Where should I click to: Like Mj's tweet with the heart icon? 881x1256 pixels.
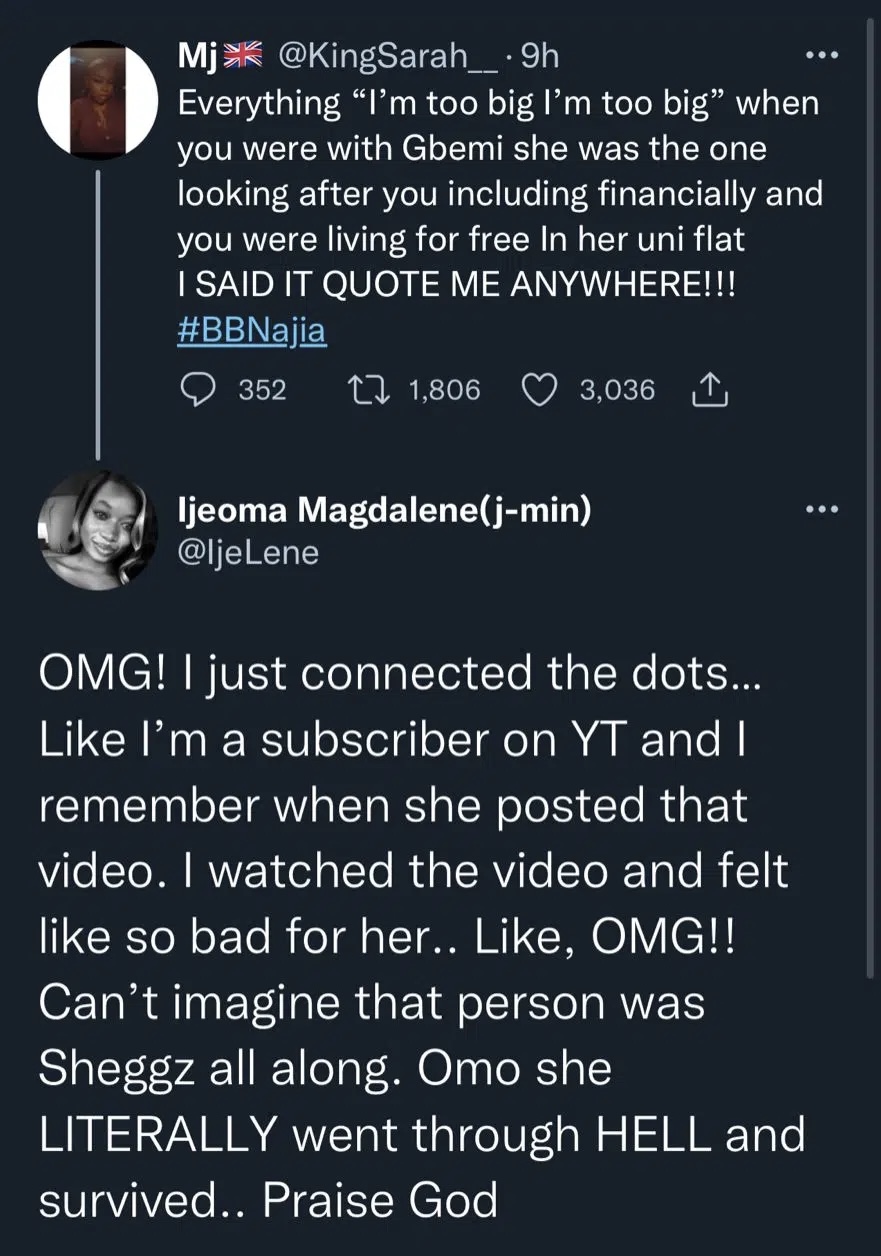tap(541, 390)
